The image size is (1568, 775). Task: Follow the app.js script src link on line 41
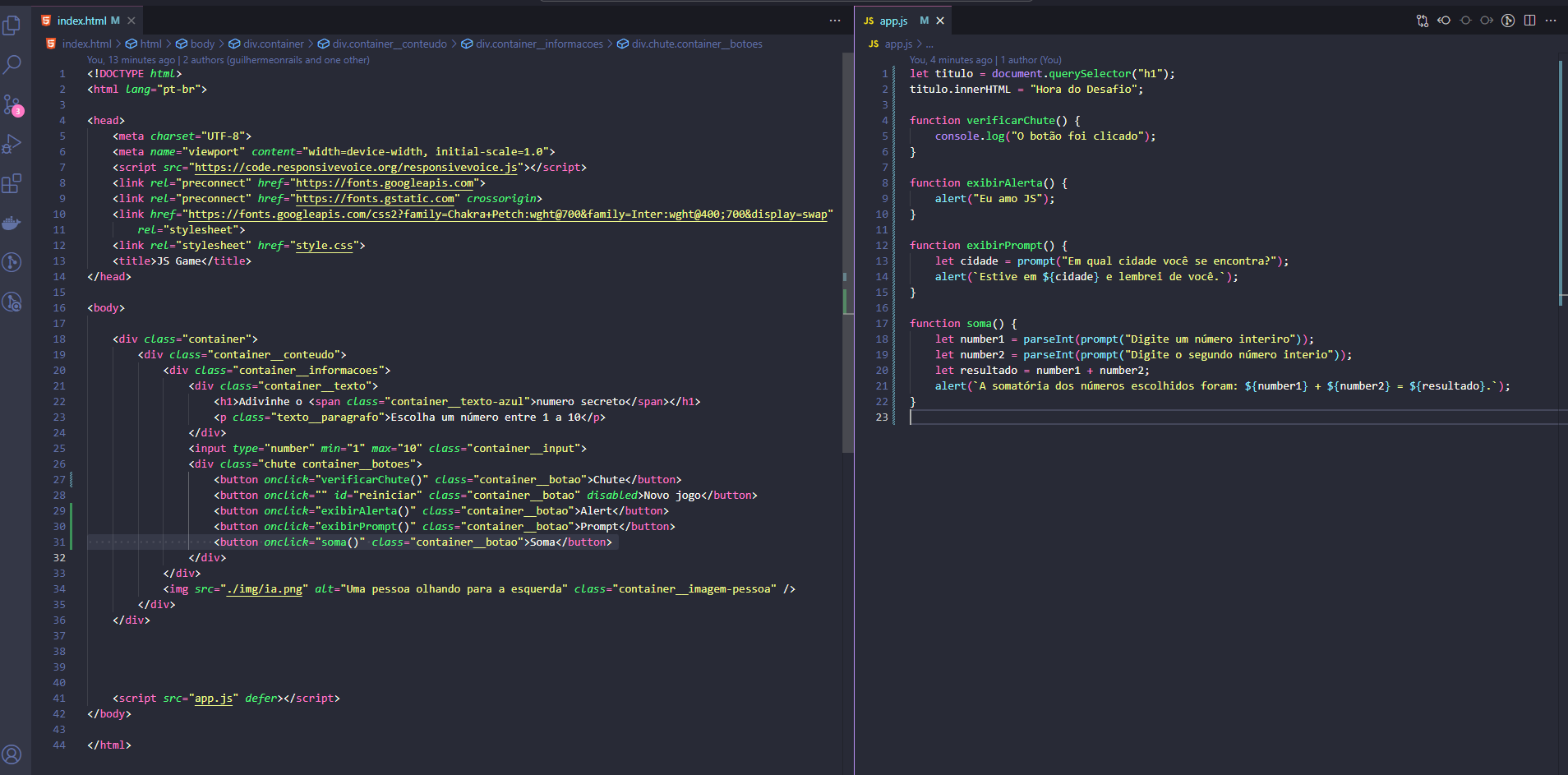pos(214,699)
